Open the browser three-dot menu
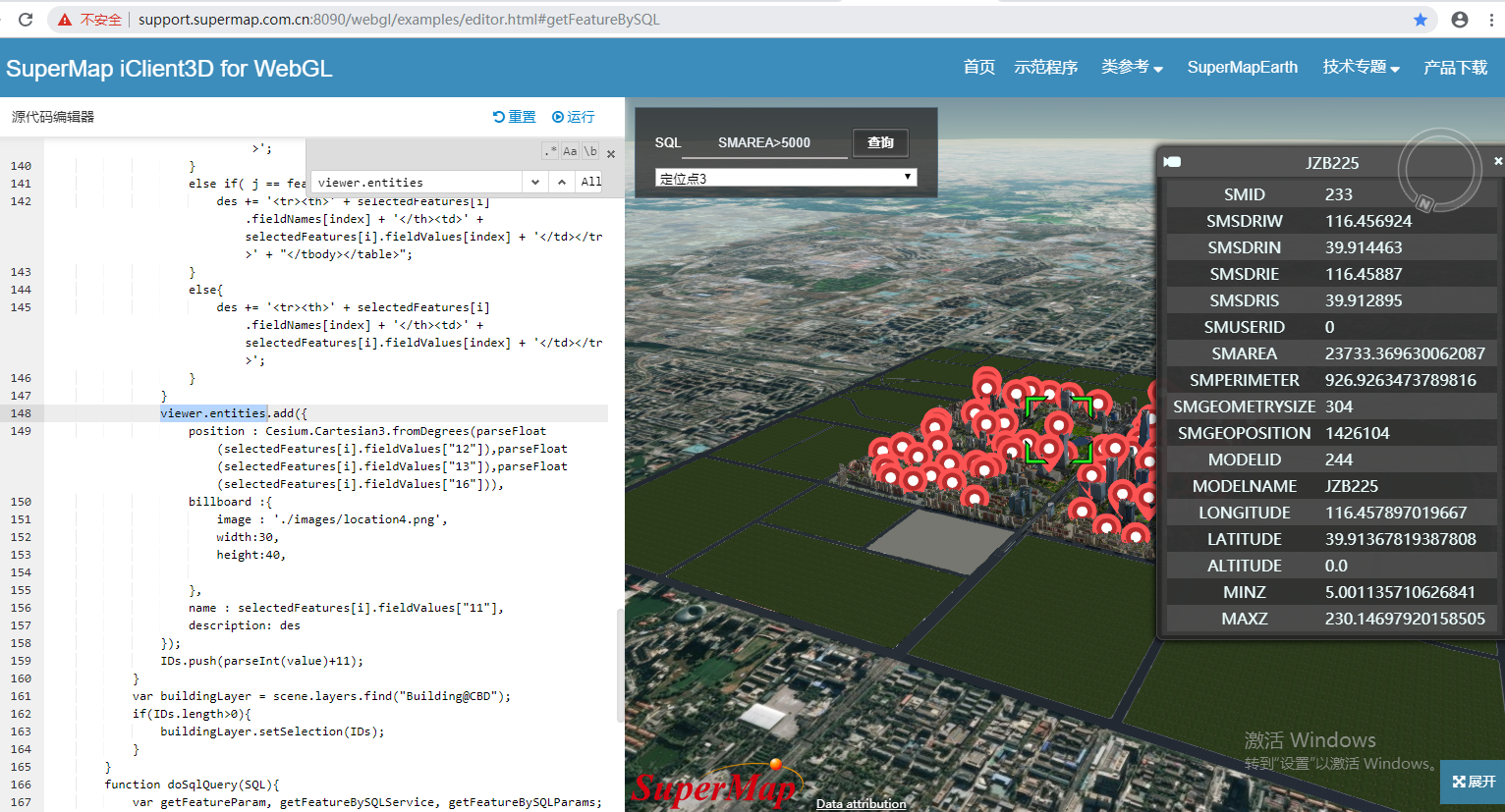This screenshot has width=1505, height=812. (1491, 20)
